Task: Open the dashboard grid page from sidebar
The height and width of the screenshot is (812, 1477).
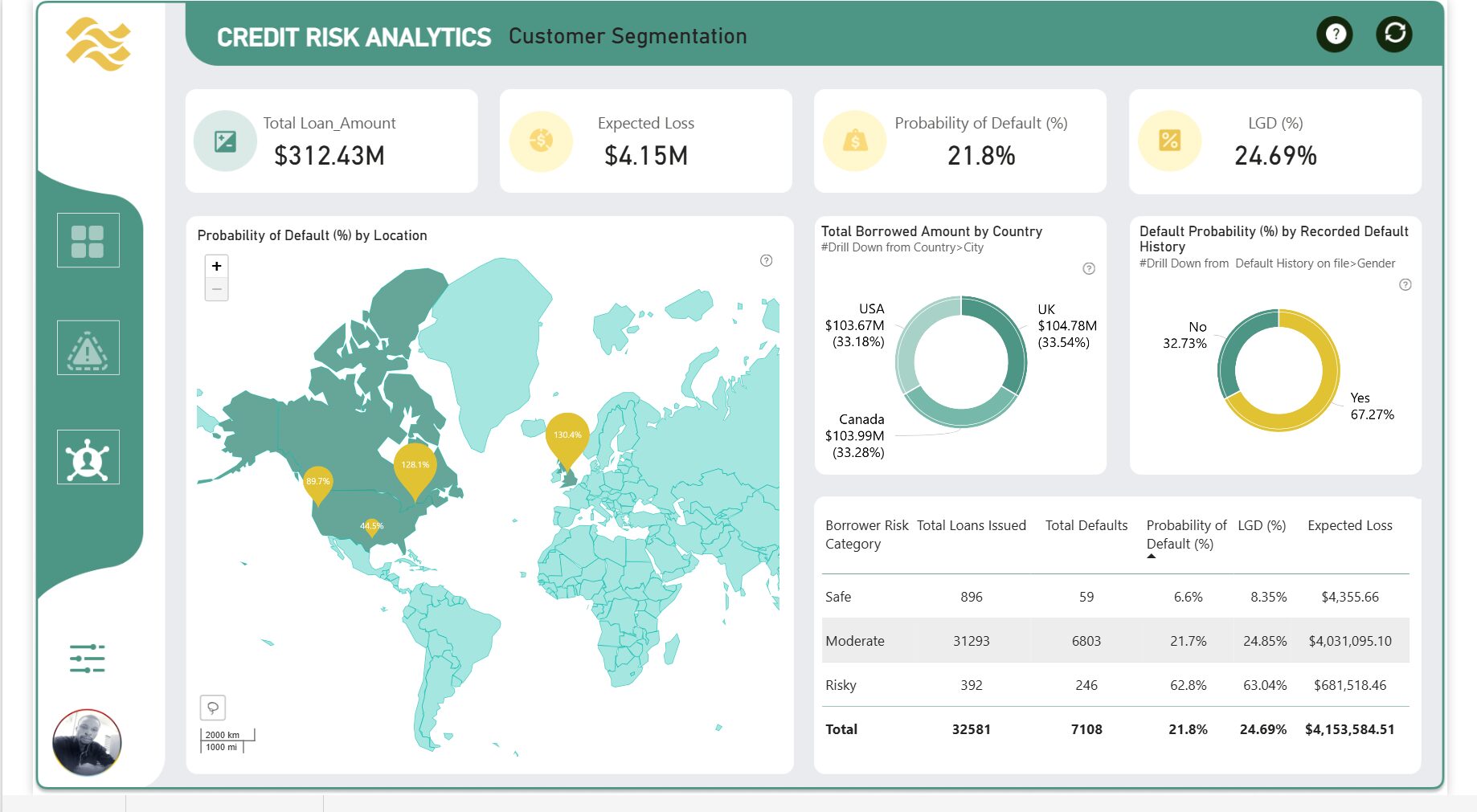Action: (88, 240)
